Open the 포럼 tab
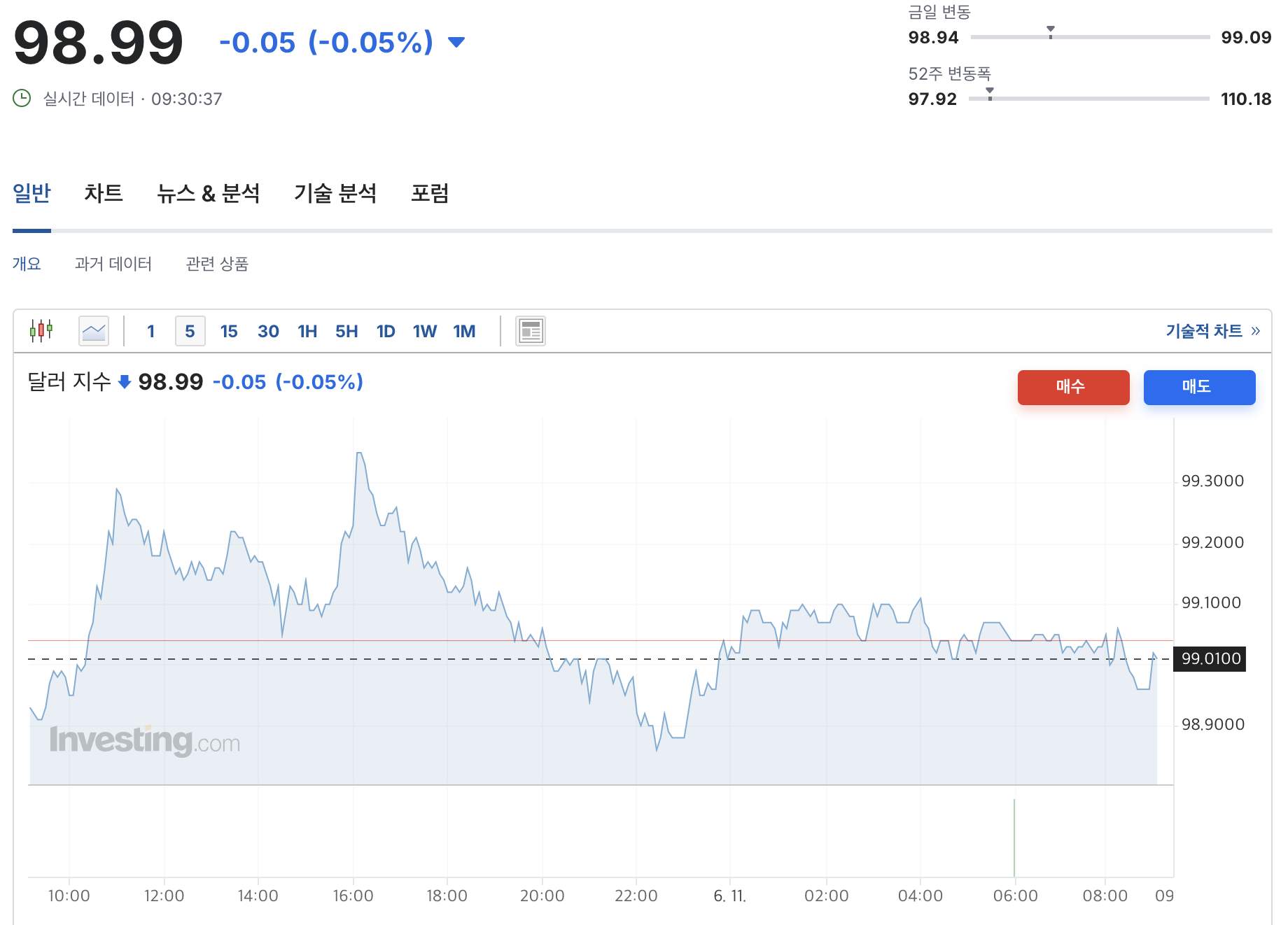 [430, 193]
